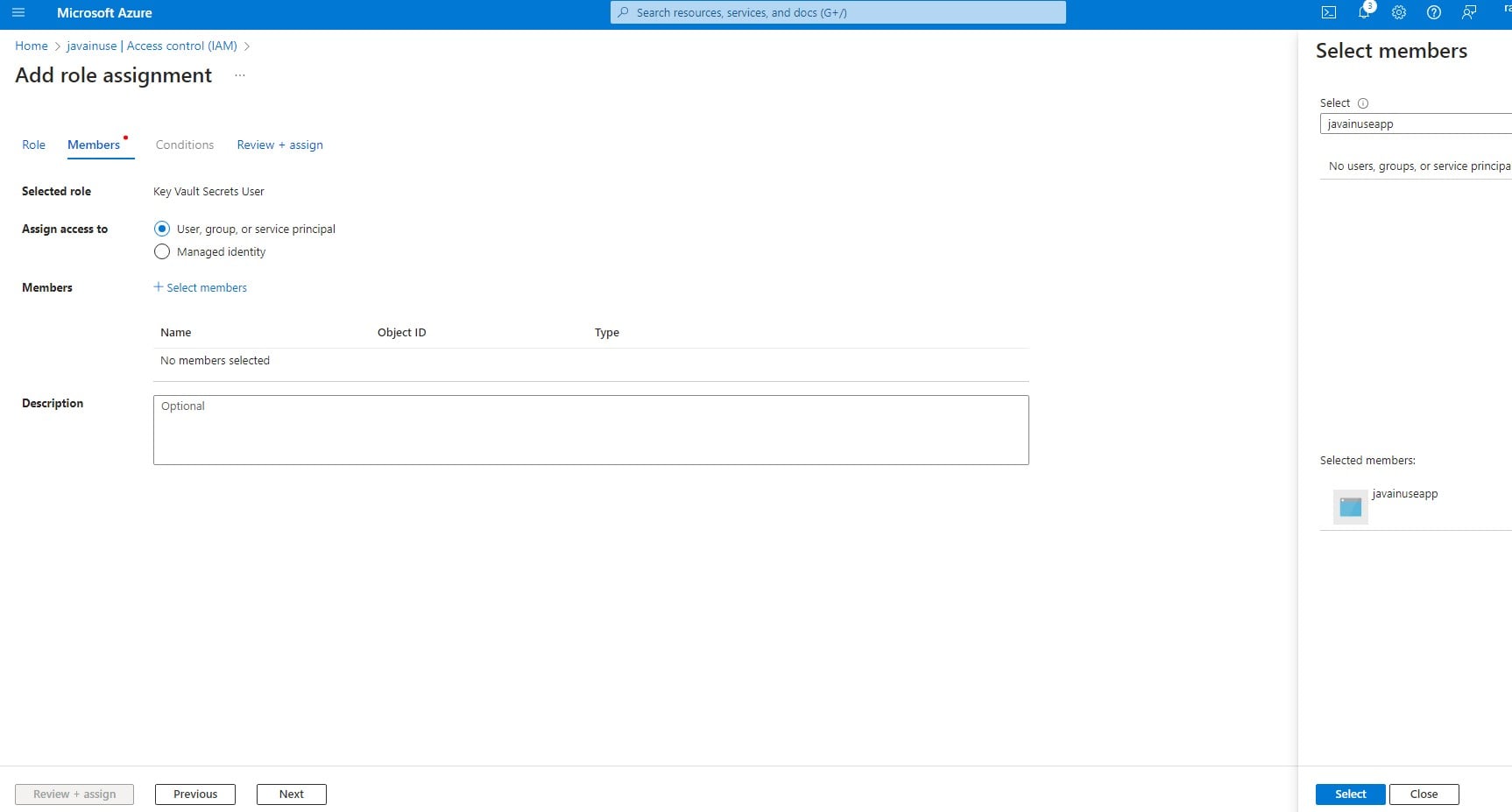
Task: Click the Select members search field
Action: pyautogui.click(x=1416, y=124)
